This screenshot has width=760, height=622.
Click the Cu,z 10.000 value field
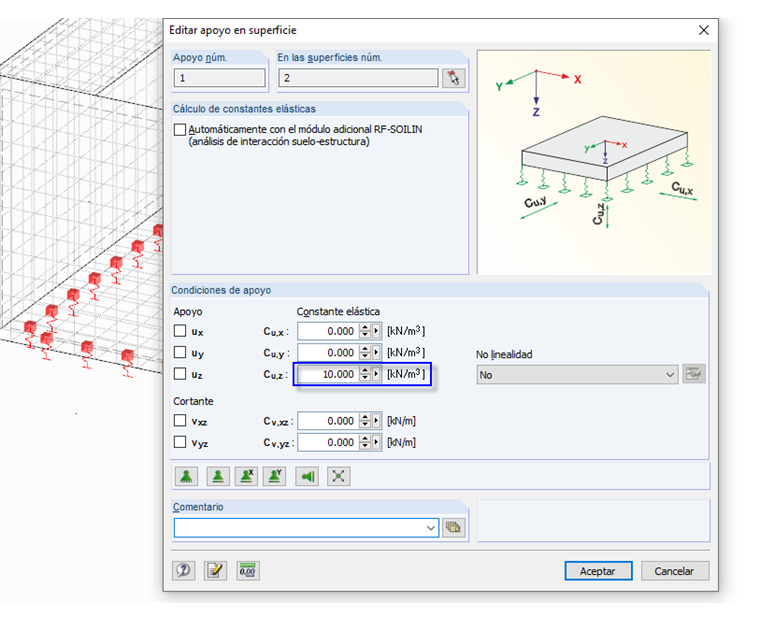[x=329, y=374]
